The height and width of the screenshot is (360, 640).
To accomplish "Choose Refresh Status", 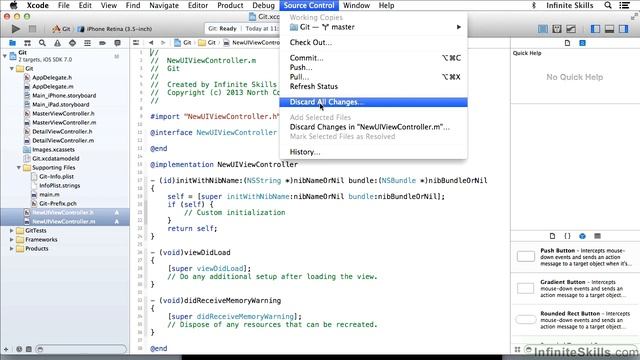I will pos(373,87).
